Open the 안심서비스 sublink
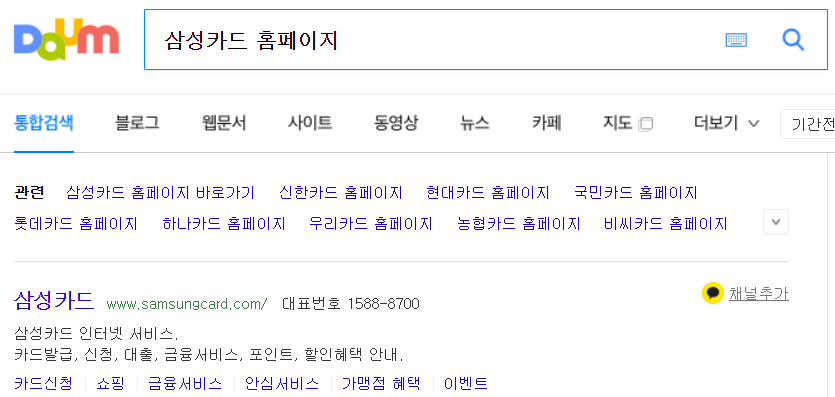 tap(282, 383)
